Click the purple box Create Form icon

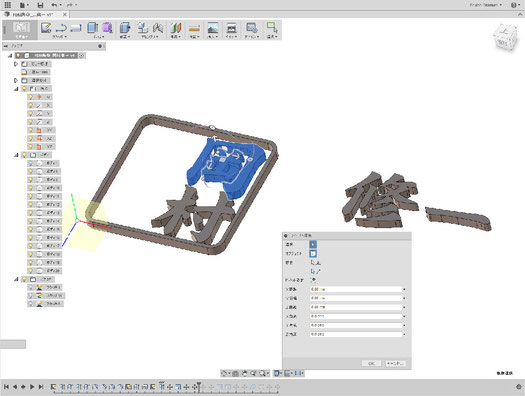[107, 28]
